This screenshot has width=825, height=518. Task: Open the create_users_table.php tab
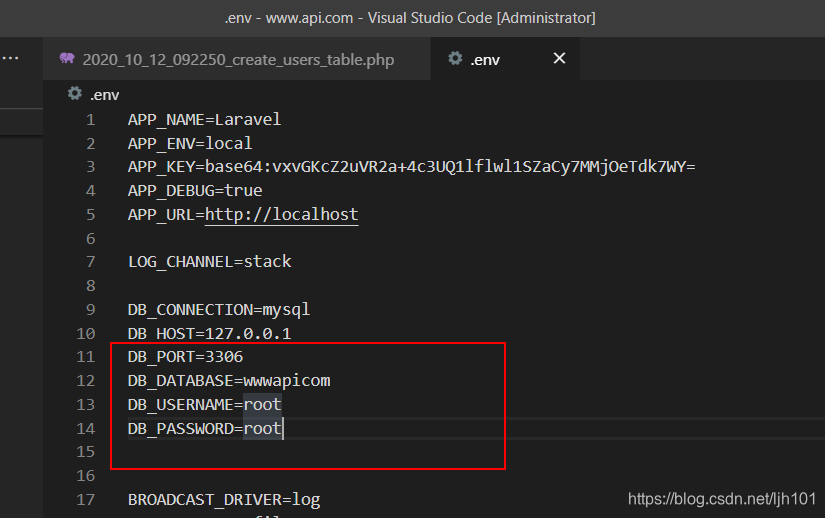pyautogui.click(x=237, y=59)
